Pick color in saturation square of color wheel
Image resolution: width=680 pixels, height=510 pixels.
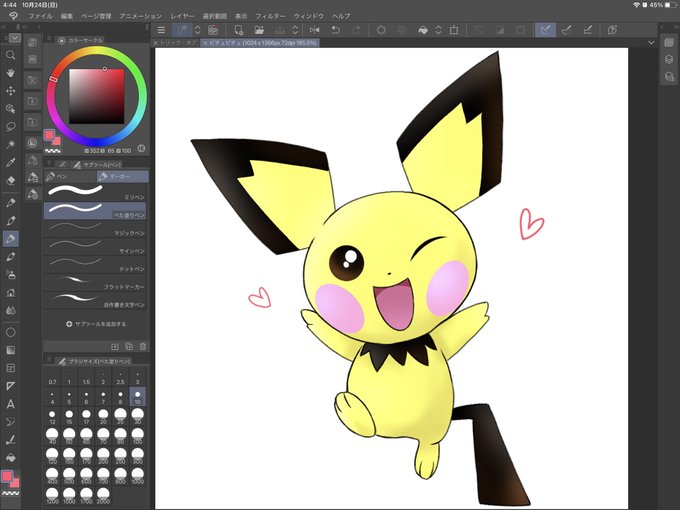(x=97, y=96)
